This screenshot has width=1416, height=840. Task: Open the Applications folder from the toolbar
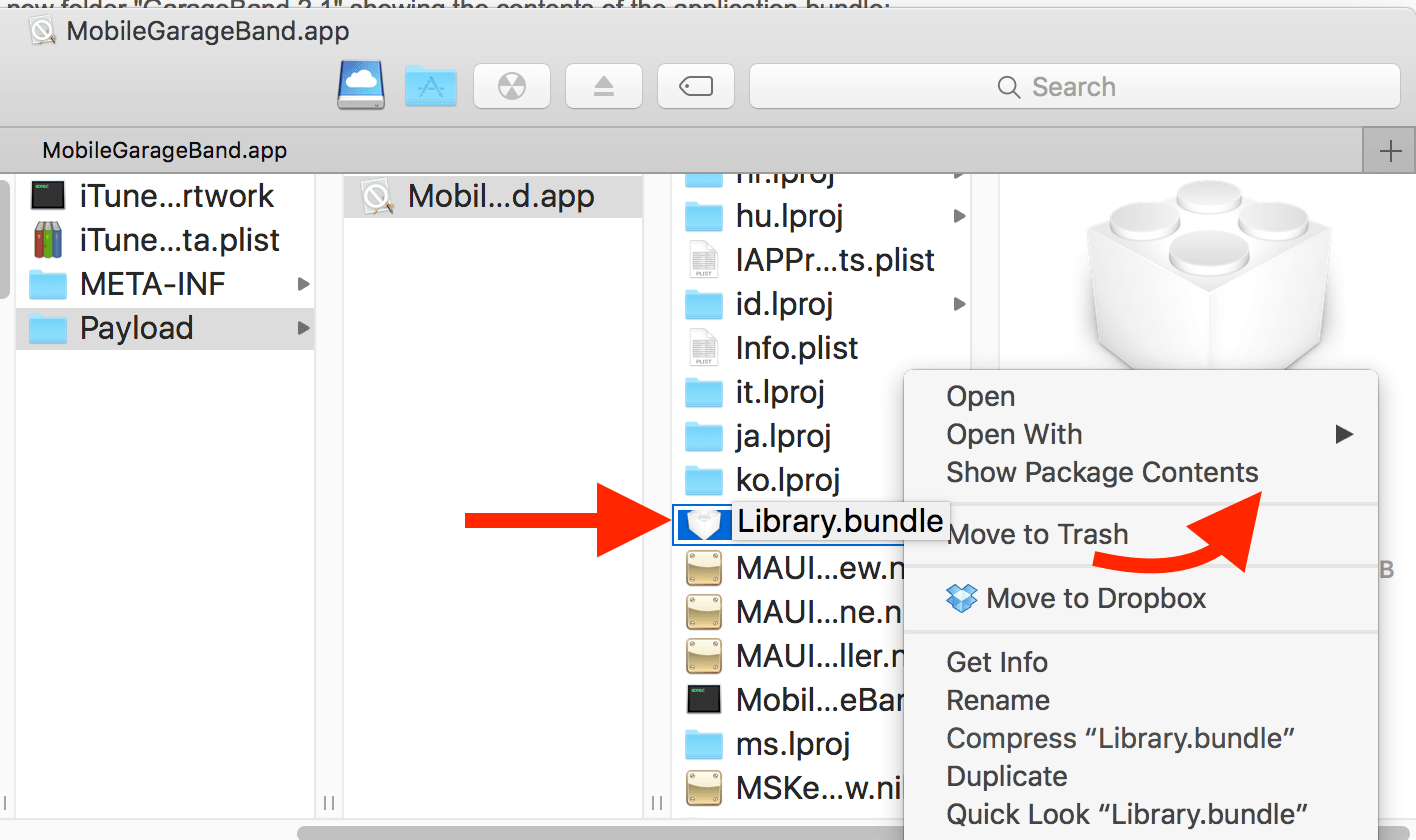pyautogui.click(x=430, y=85)
